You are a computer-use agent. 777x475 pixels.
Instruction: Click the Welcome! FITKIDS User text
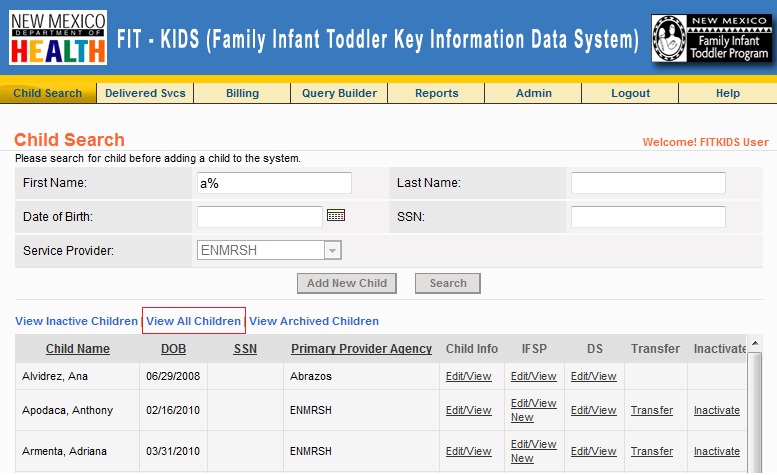[705, 142]
